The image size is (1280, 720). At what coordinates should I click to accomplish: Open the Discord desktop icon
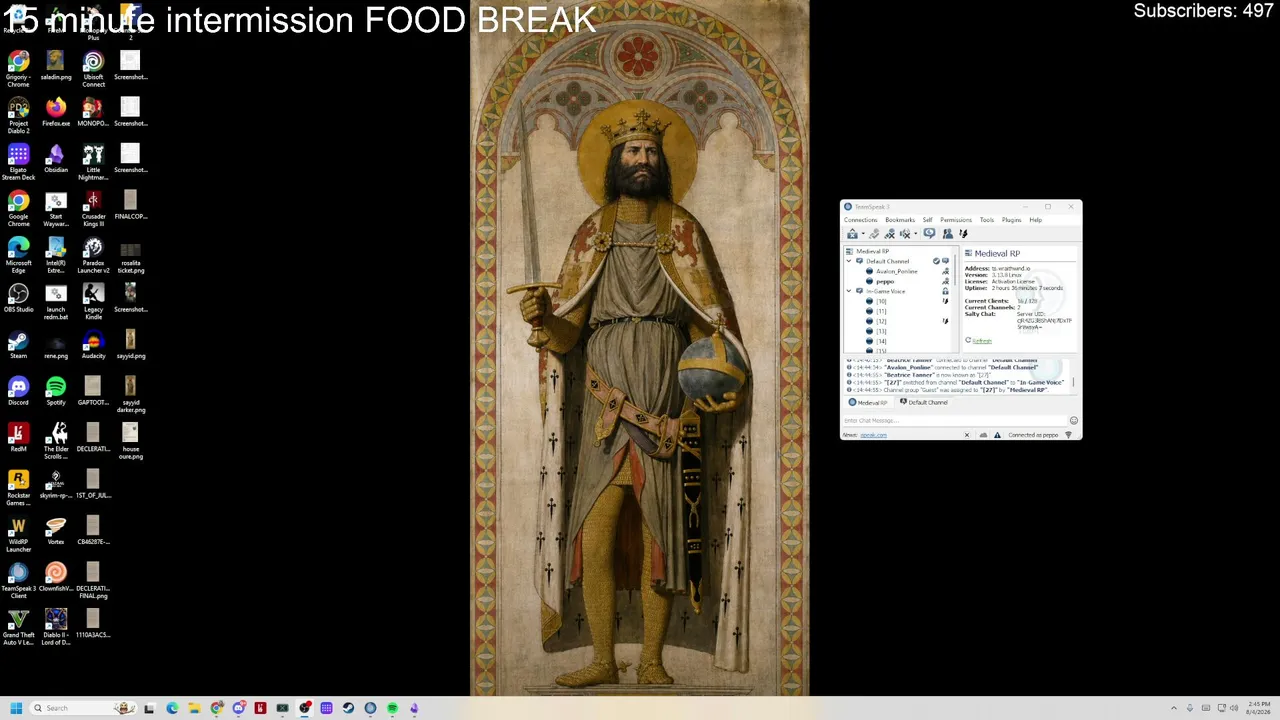point(18,391)
